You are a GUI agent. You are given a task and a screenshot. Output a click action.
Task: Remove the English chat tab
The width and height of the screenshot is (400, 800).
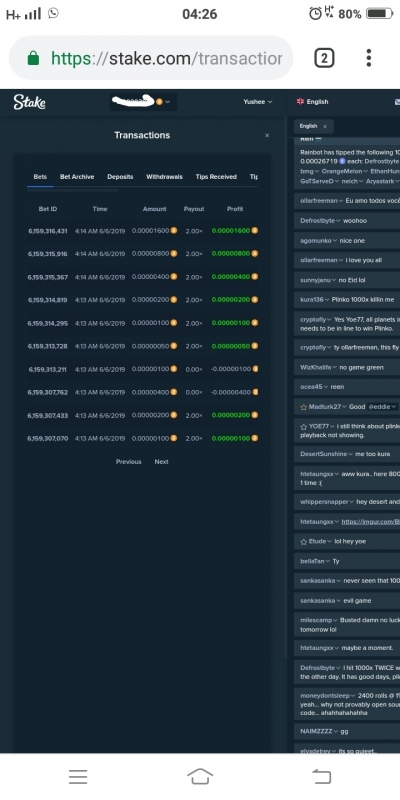[x=325, y=126]
